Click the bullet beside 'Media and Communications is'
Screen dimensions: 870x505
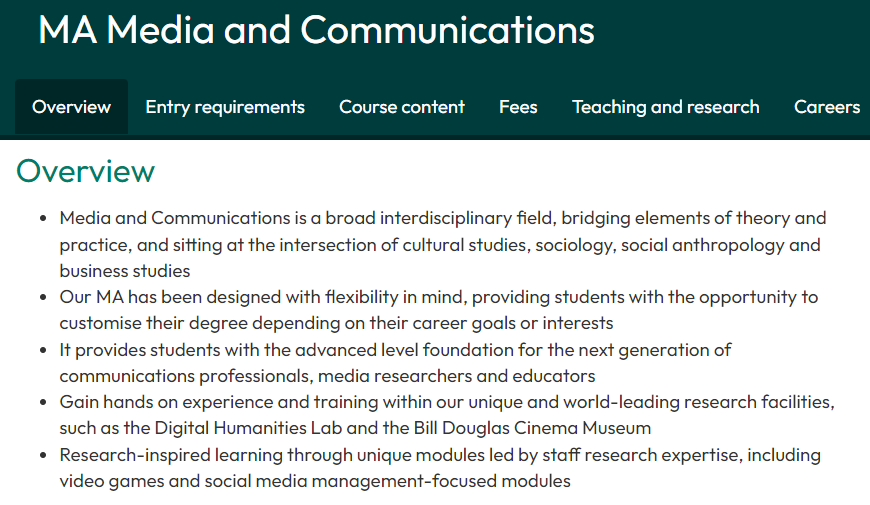coord(43,219)
